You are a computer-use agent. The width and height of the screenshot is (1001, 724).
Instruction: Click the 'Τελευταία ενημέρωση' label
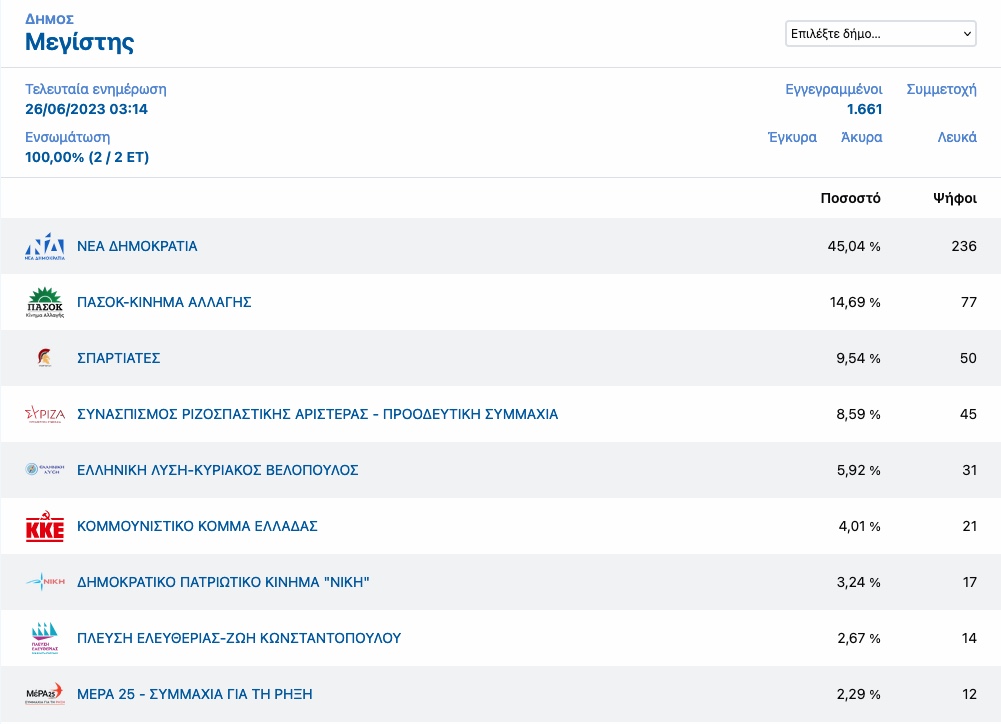(x=96, y=89)
